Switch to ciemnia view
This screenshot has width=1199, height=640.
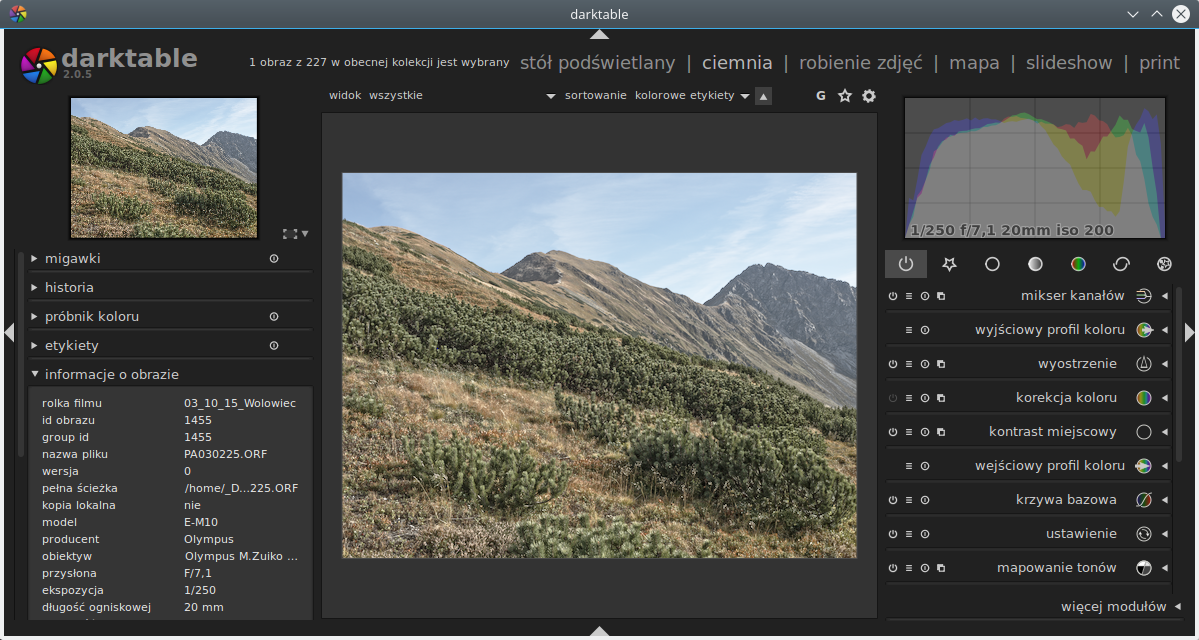(x=737, y=63)
